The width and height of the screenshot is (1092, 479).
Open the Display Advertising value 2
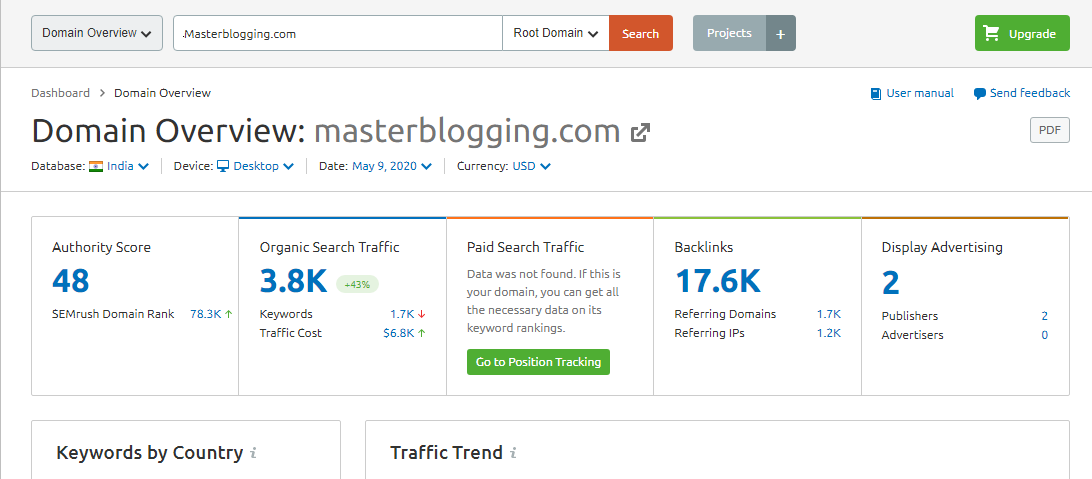pos(891,283)
